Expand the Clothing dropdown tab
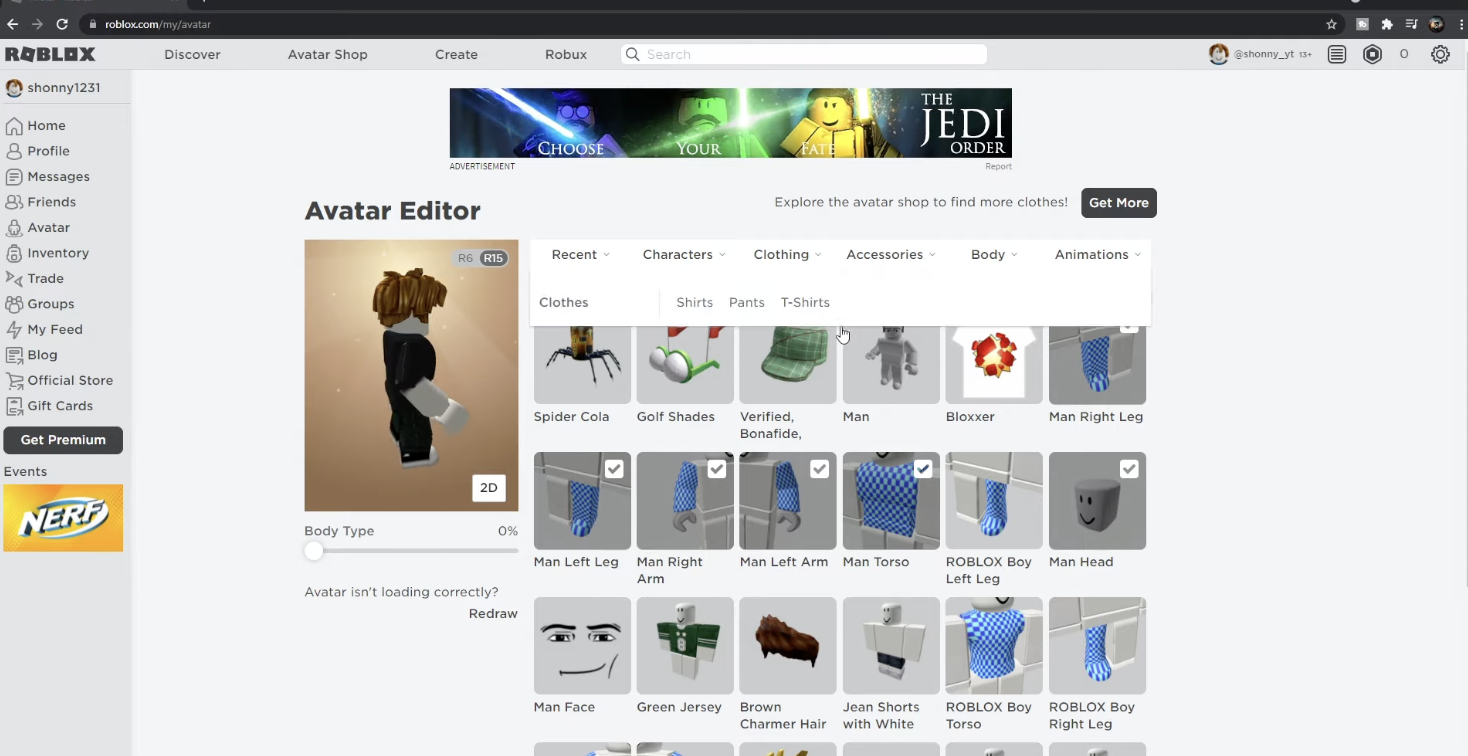Viewport: 1468px width, 756px height. point(787,255)
